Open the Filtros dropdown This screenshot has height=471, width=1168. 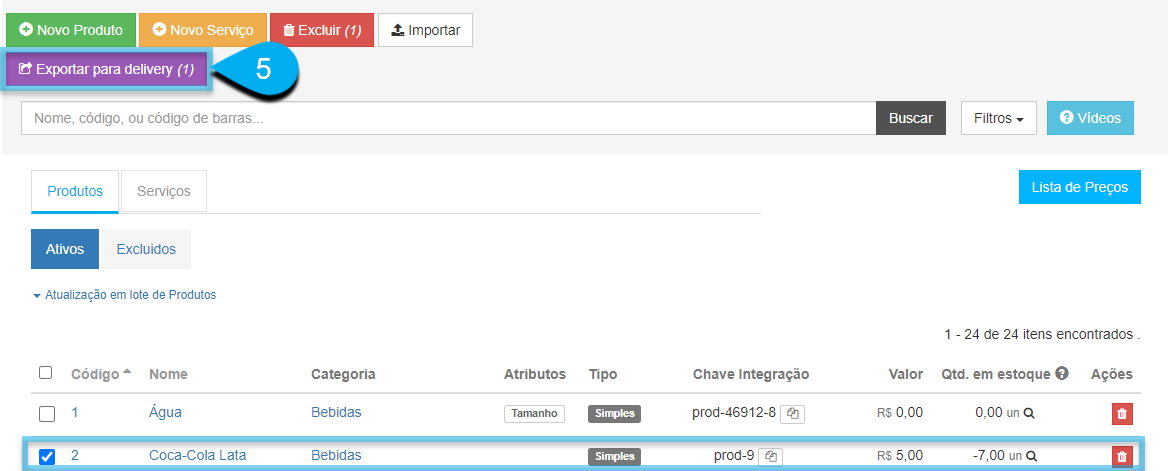click(999, 118)
